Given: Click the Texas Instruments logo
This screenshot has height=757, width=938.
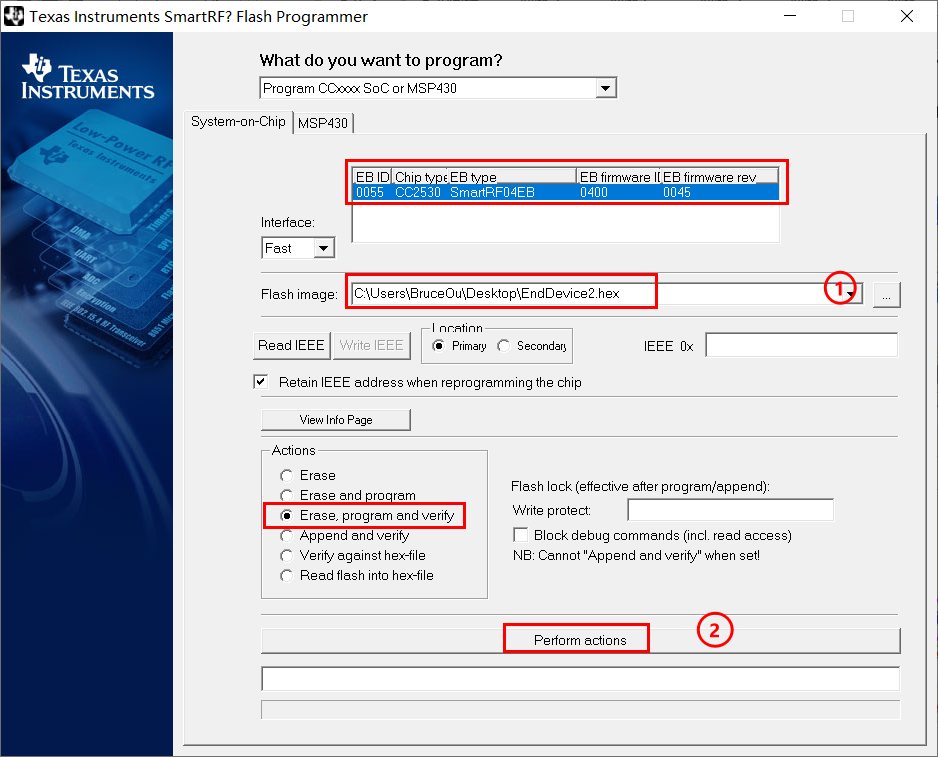Looking at the screenshot, I should coord(88,78).
